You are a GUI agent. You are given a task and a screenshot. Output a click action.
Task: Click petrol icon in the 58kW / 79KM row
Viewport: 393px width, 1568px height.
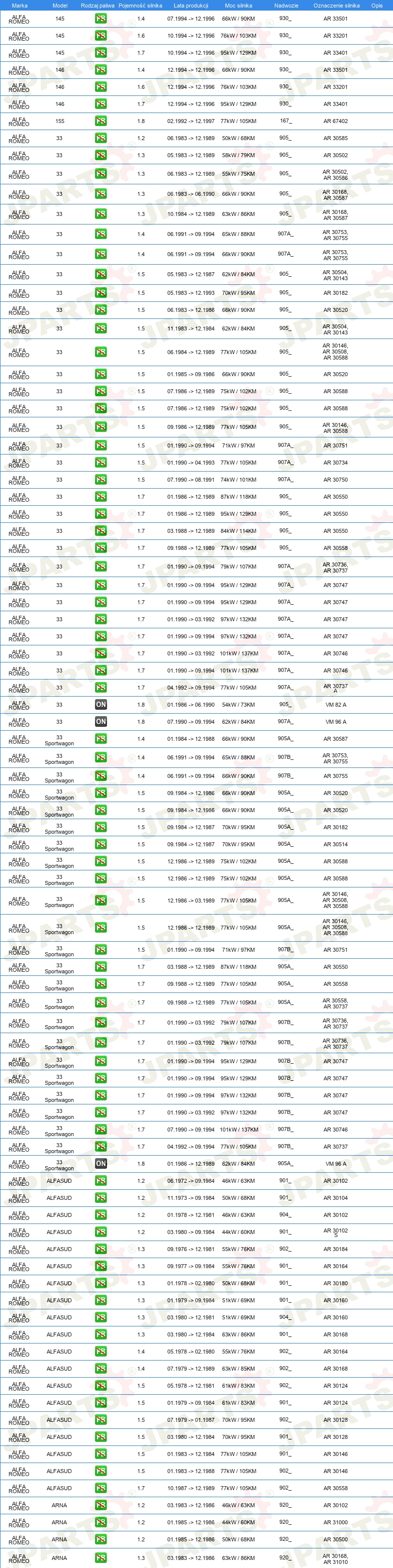(x=101, y=155)
